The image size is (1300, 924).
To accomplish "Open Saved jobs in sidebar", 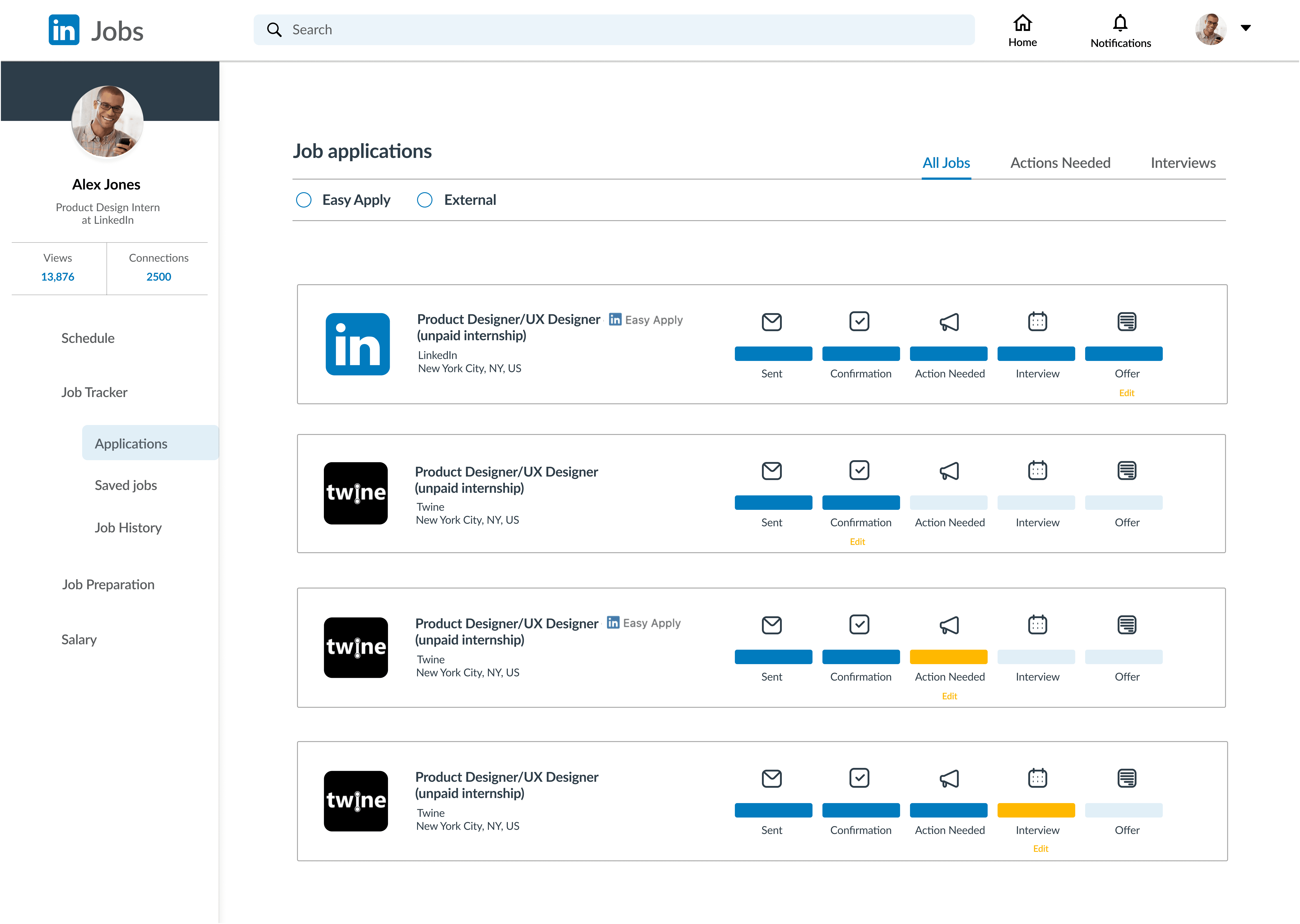I will click(x=126, y=485).
